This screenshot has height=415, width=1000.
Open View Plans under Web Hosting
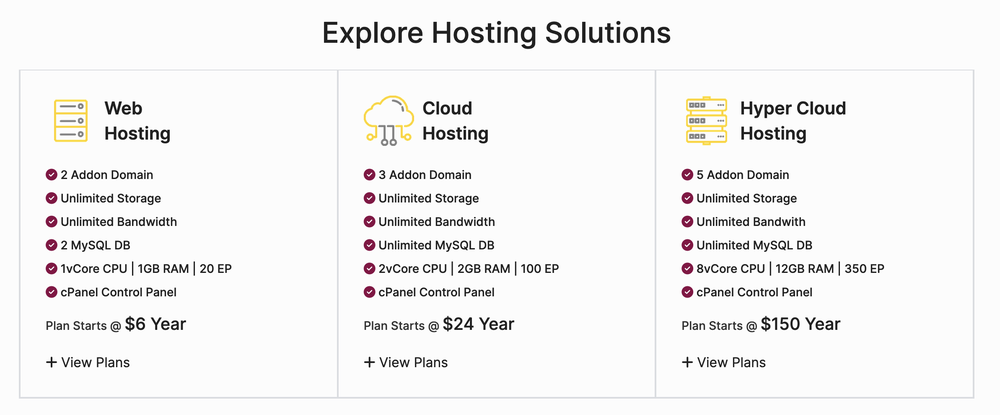coord(88,362)
